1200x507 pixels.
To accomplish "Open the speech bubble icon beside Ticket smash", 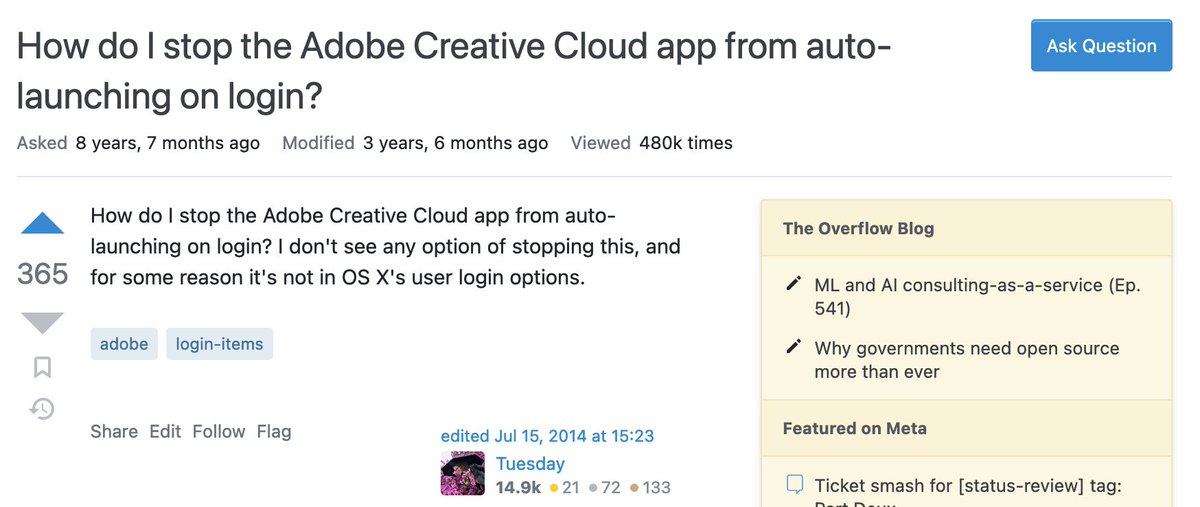I will [794, 485].
